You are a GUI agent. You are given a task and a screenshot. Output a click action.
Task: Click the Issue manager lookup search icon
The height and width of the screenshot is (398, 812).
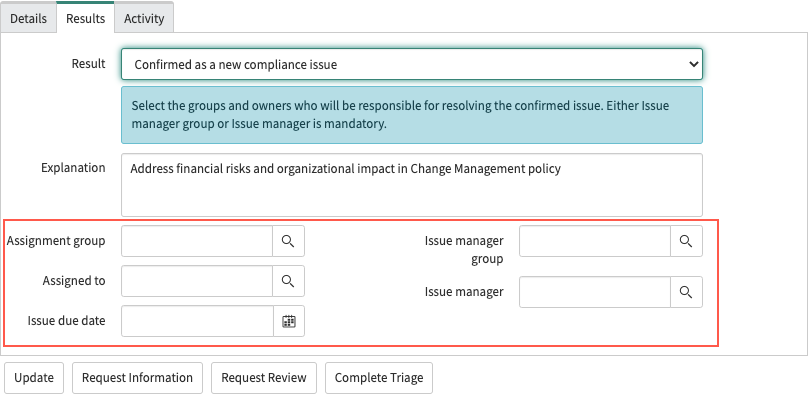point(686,292)
